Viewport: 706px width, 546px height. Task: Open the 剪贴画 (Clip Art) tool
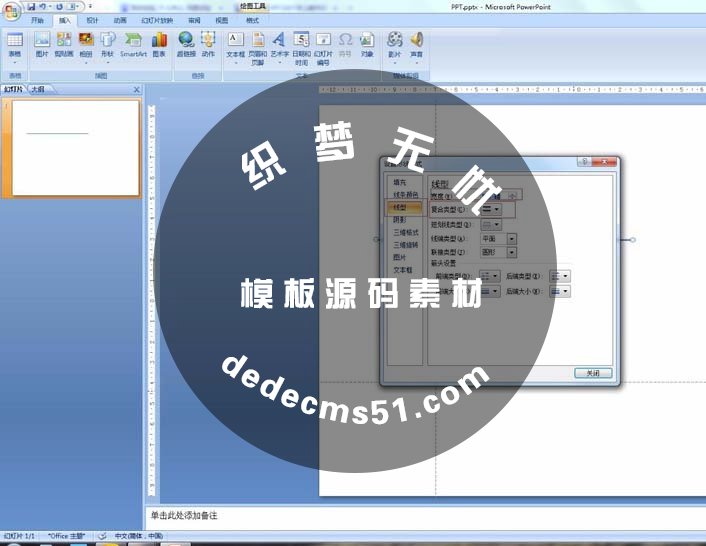63,44
